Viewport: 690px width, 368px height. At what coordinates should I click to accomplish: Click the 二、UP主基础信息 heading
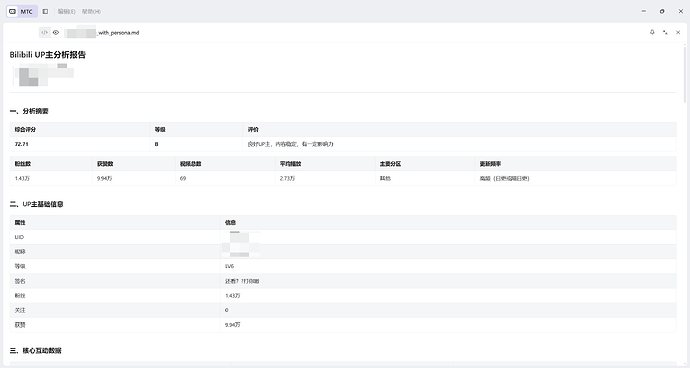pyautogui.click(x=37, y=204)
